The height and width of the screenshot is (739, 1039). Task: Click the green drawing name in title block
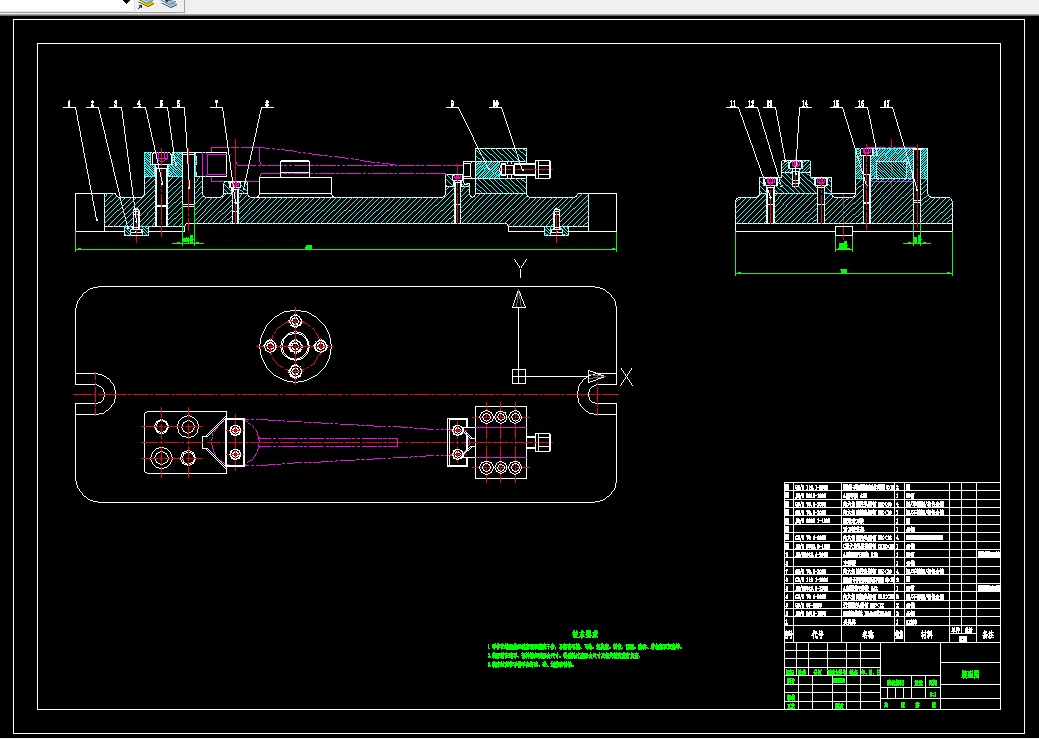tap(969, 675)
